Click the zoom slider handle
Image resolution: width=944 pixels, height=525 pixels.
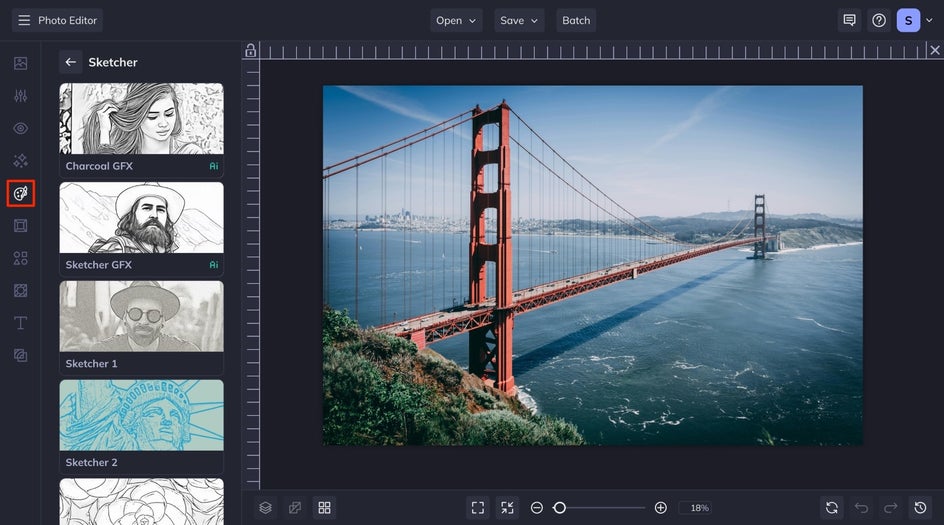click(x=559, y=508)
